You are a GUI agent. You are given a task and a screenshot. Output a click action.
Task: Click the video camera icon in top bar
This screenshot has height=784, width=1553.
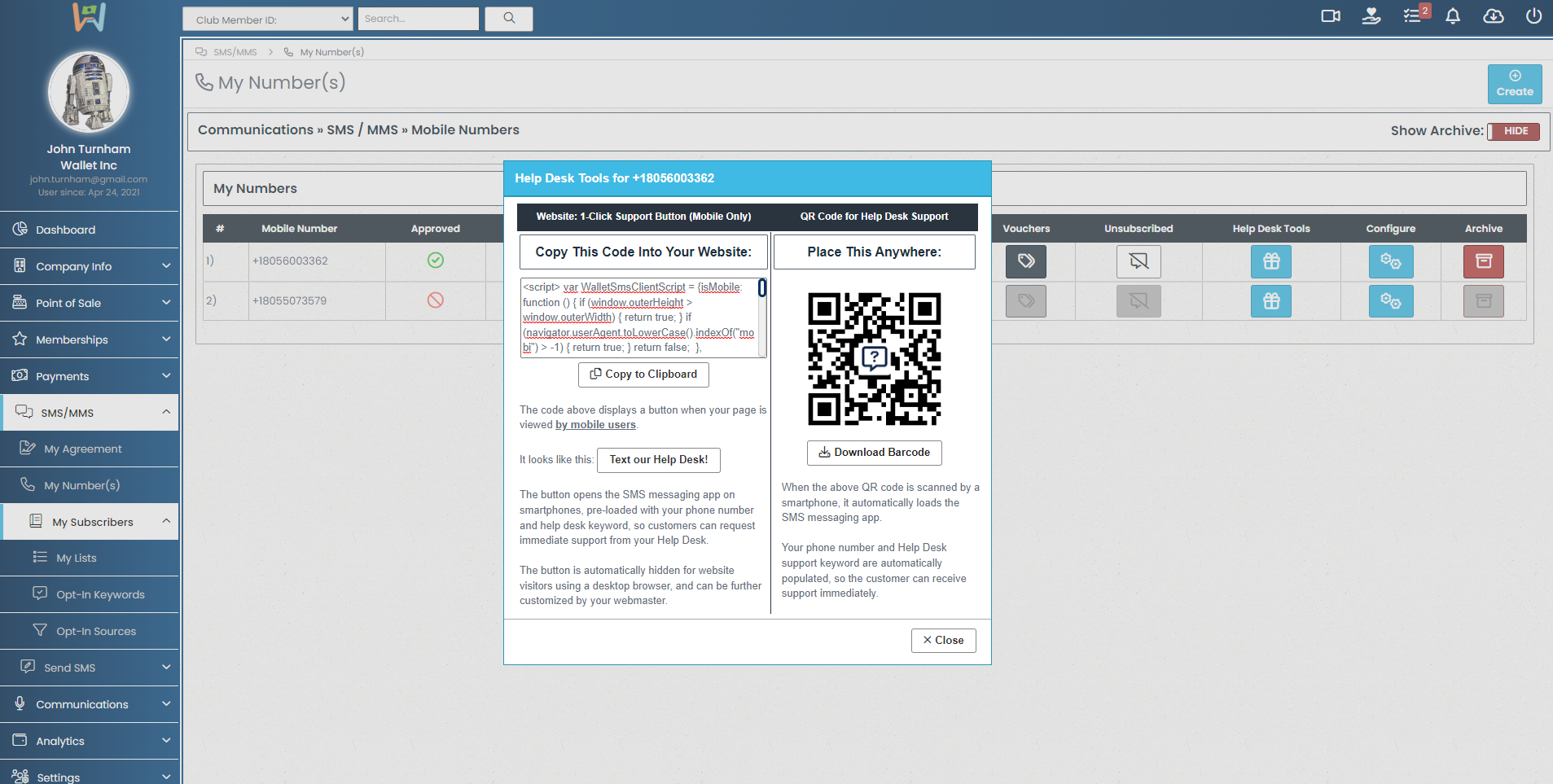[1331, 16]
